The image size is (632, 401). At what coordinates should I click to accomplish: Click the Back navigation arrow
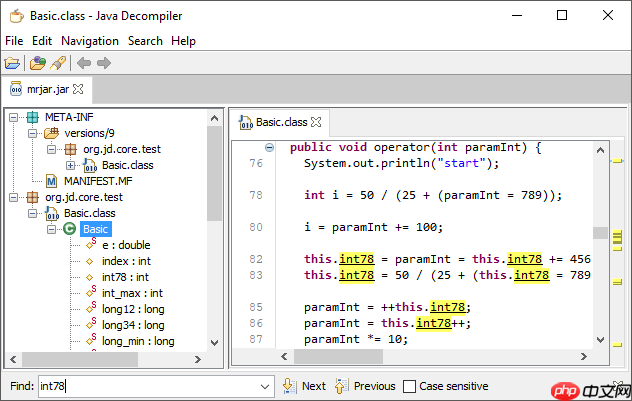coord(84,63)
